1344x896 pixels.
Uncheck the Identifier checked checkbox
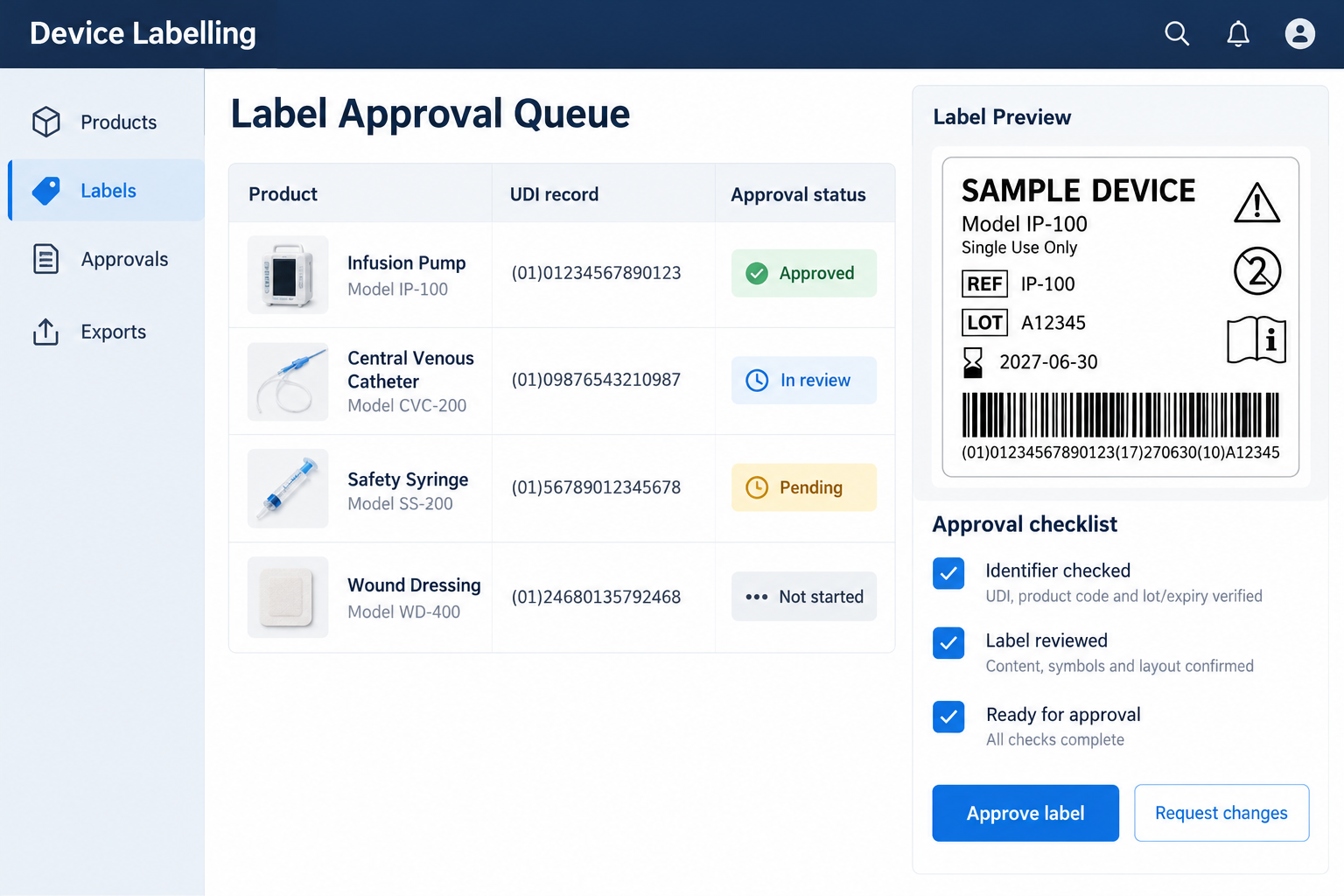pyautogui.click(x=948, y=573)
